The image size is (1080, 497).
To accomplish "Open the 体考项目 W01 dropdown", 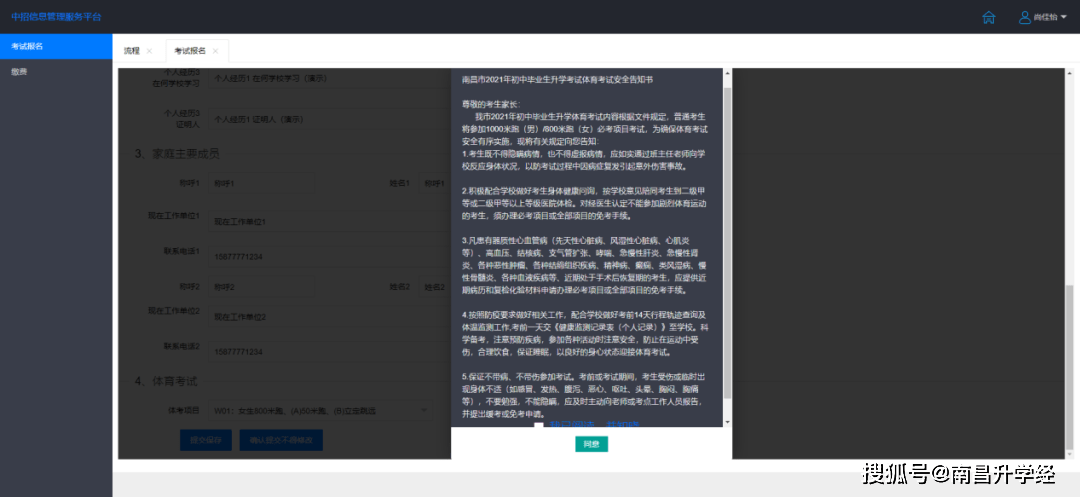I will pos(320,410).
